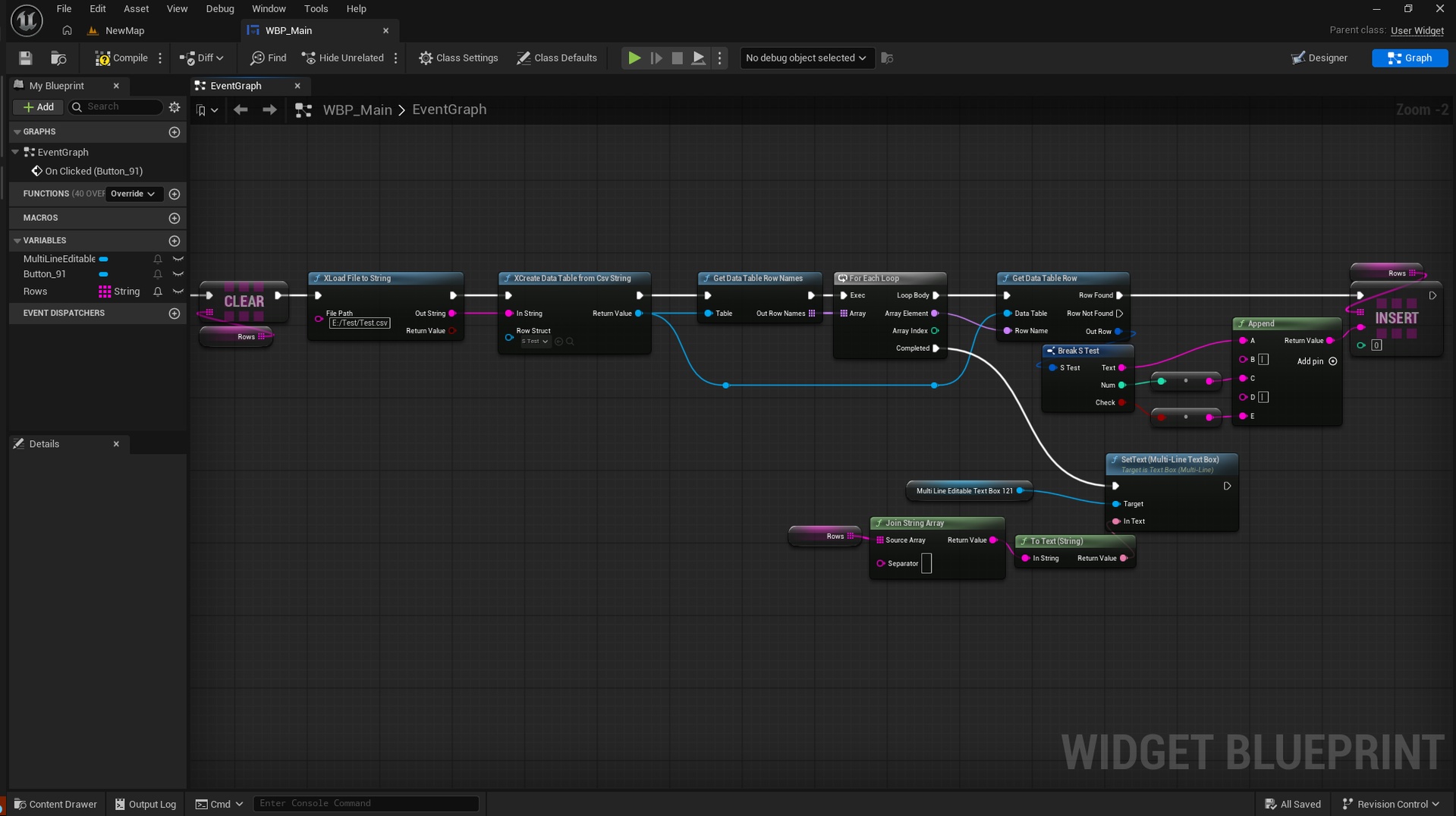Open Class Settings
Image resolution: width=1456 pixels, height=816 pixels.
coord(458,58)
